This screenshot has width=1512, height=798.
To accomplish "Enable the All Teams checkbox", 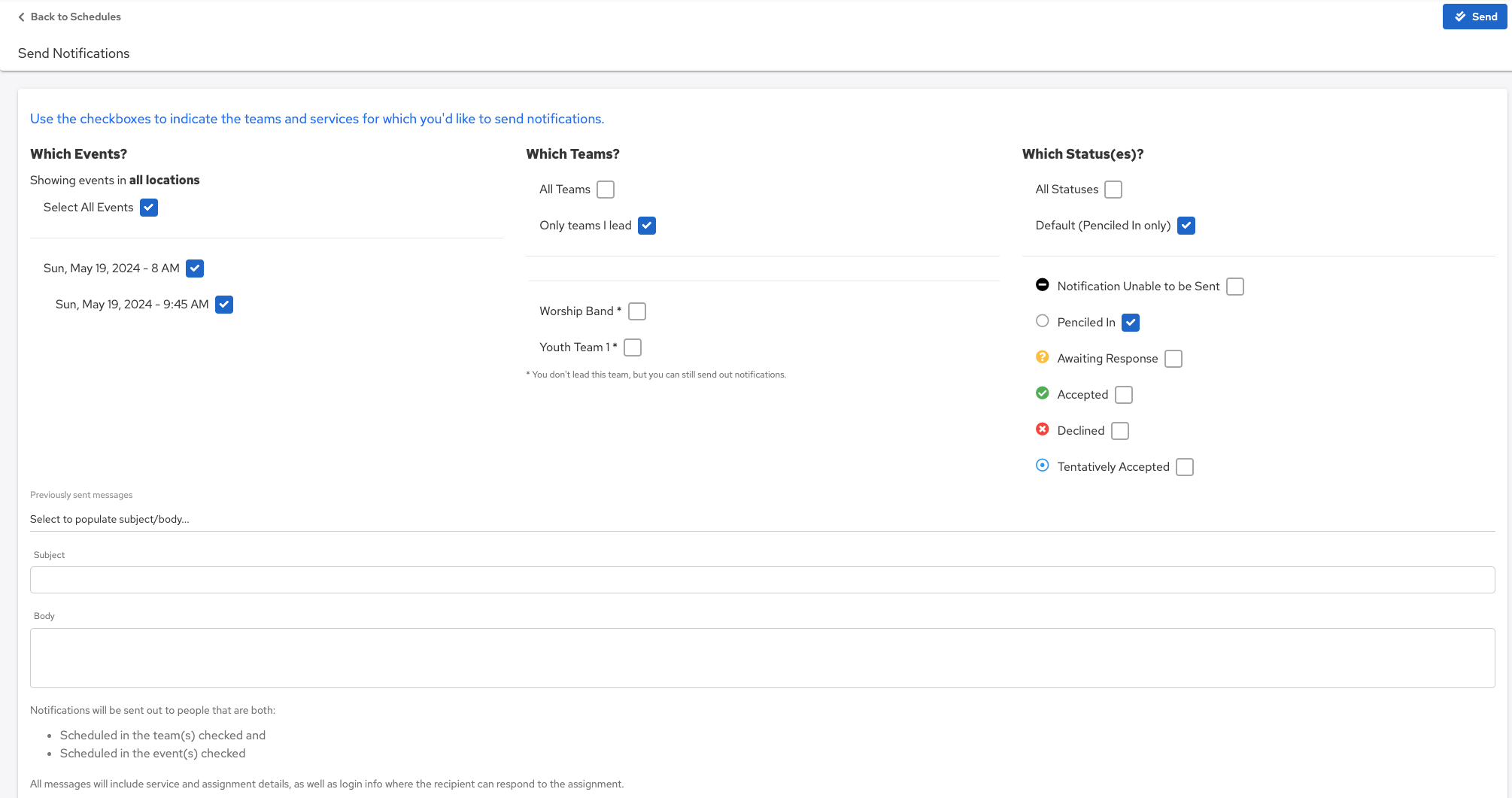I will click(x=606, y=190).
